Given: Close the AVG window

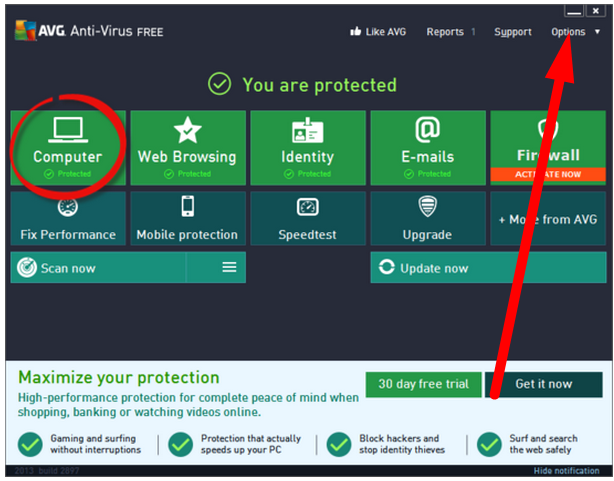Looking at the screenshot, I should point(596,11).
